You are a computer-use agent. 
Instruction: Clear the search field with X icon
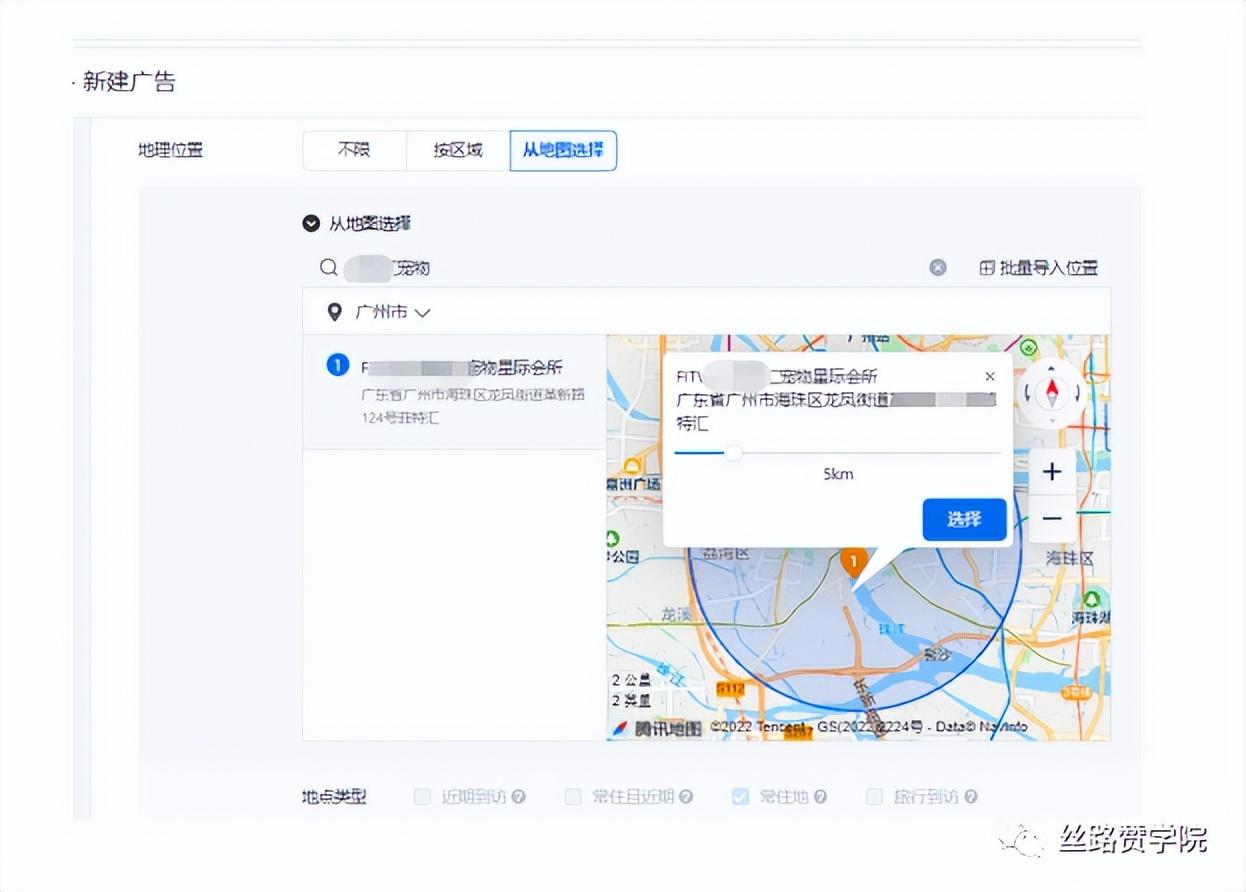(x=937, y=267)
